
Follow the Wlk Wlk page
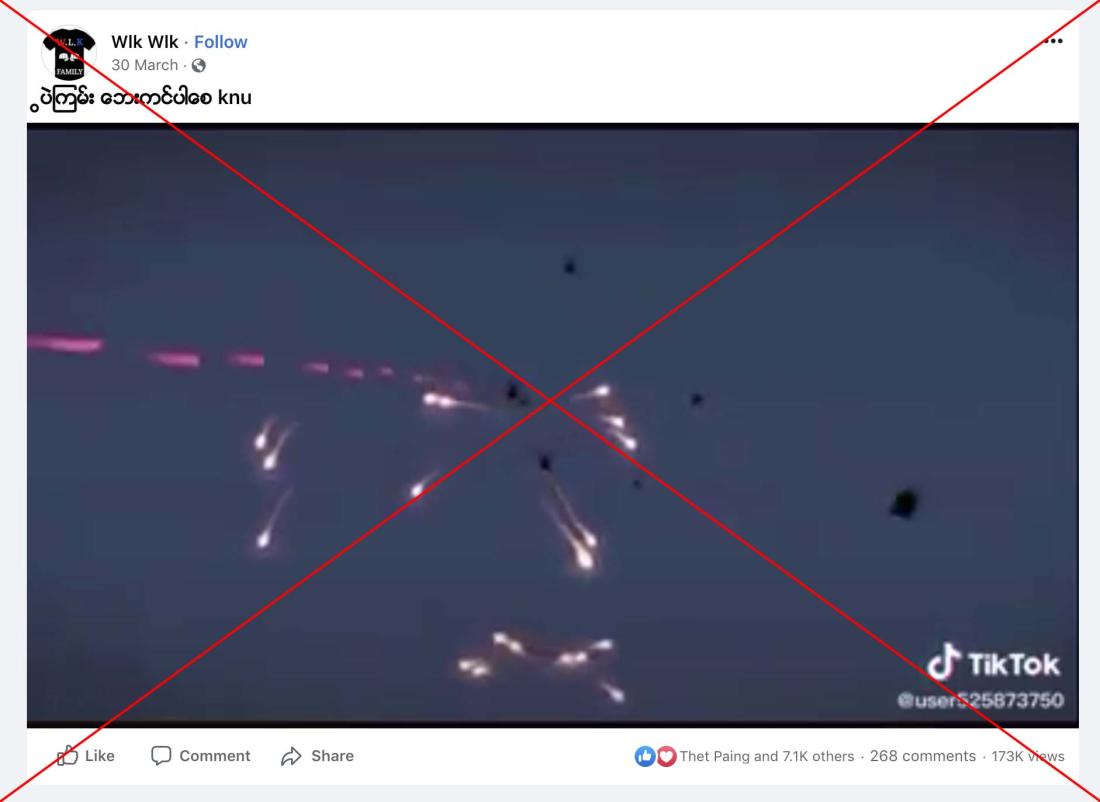click(x=220, y=42)
